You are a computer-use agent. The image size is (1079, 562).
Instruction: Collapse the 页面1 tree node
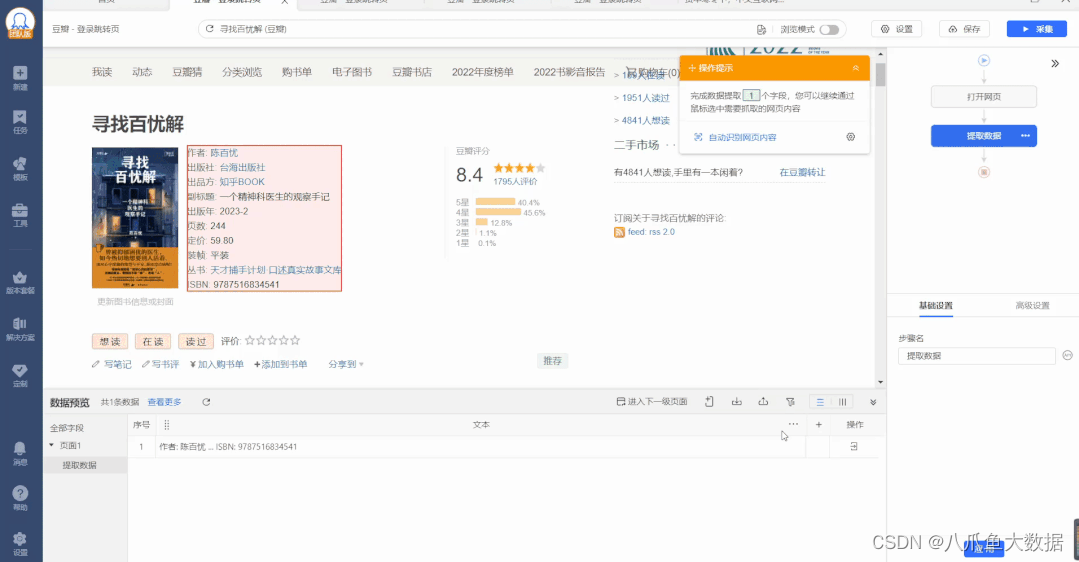pyautogui.click(x=52, y=445)
